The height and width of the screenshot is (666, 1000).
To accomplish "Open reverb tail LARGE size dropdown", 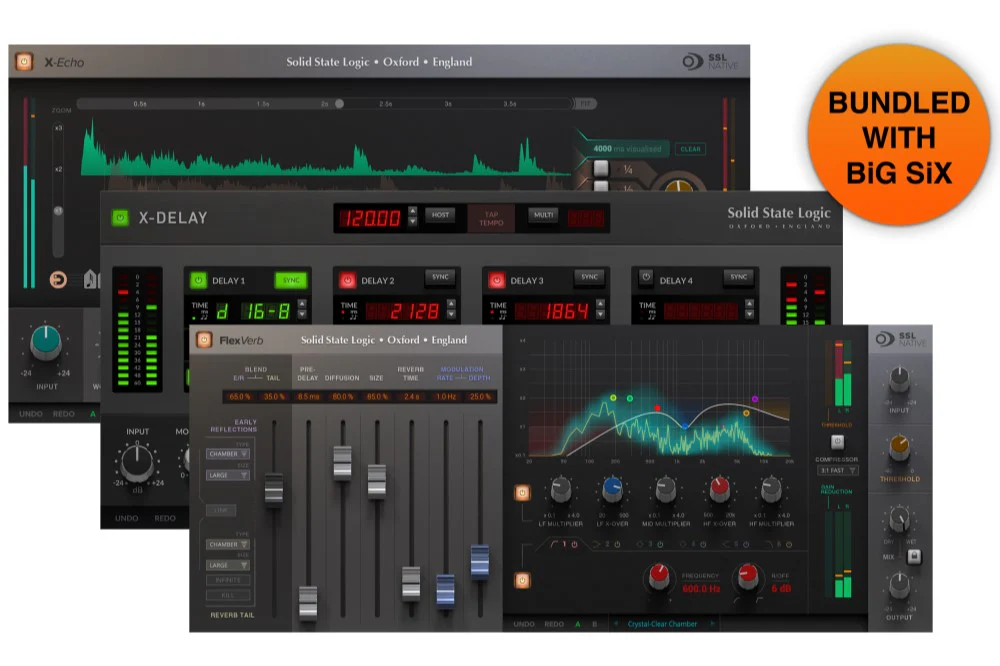I will point(228,565).
